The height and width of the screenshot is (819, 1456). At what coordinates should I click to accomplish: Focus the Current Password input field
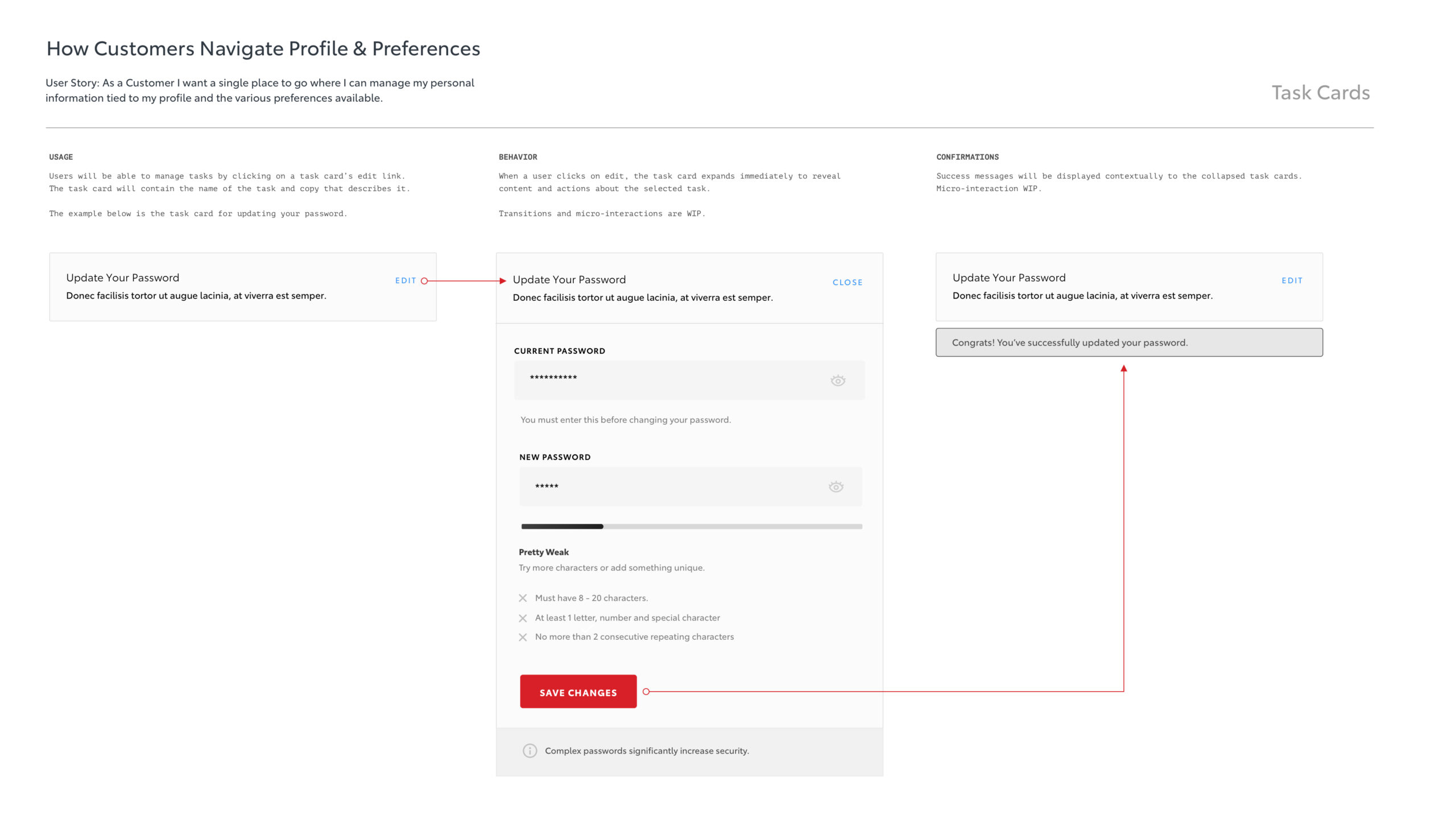tap(689, 380)
